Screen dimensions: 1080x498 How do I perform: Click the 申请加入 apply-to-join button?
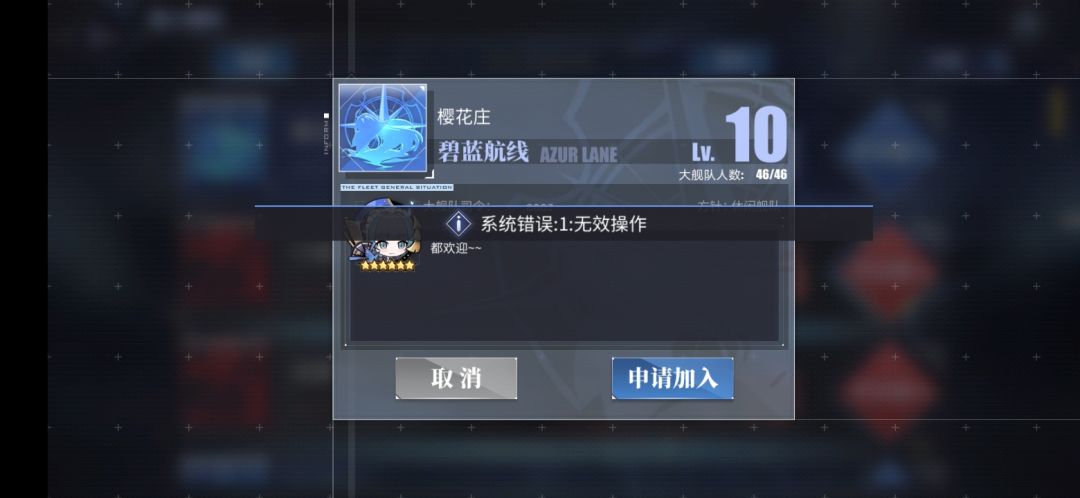tap(672, 378)
